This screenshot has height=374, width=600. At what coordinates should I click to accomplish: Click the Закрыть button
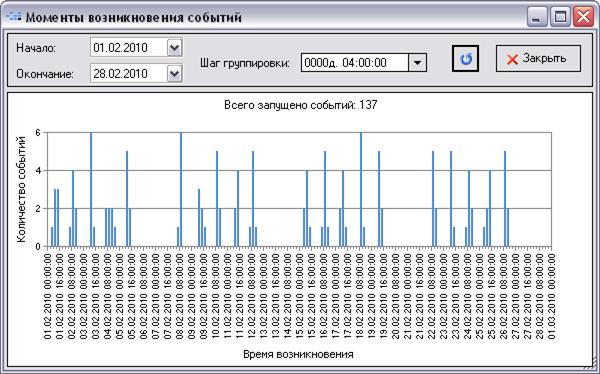click(x=538, y=59)
